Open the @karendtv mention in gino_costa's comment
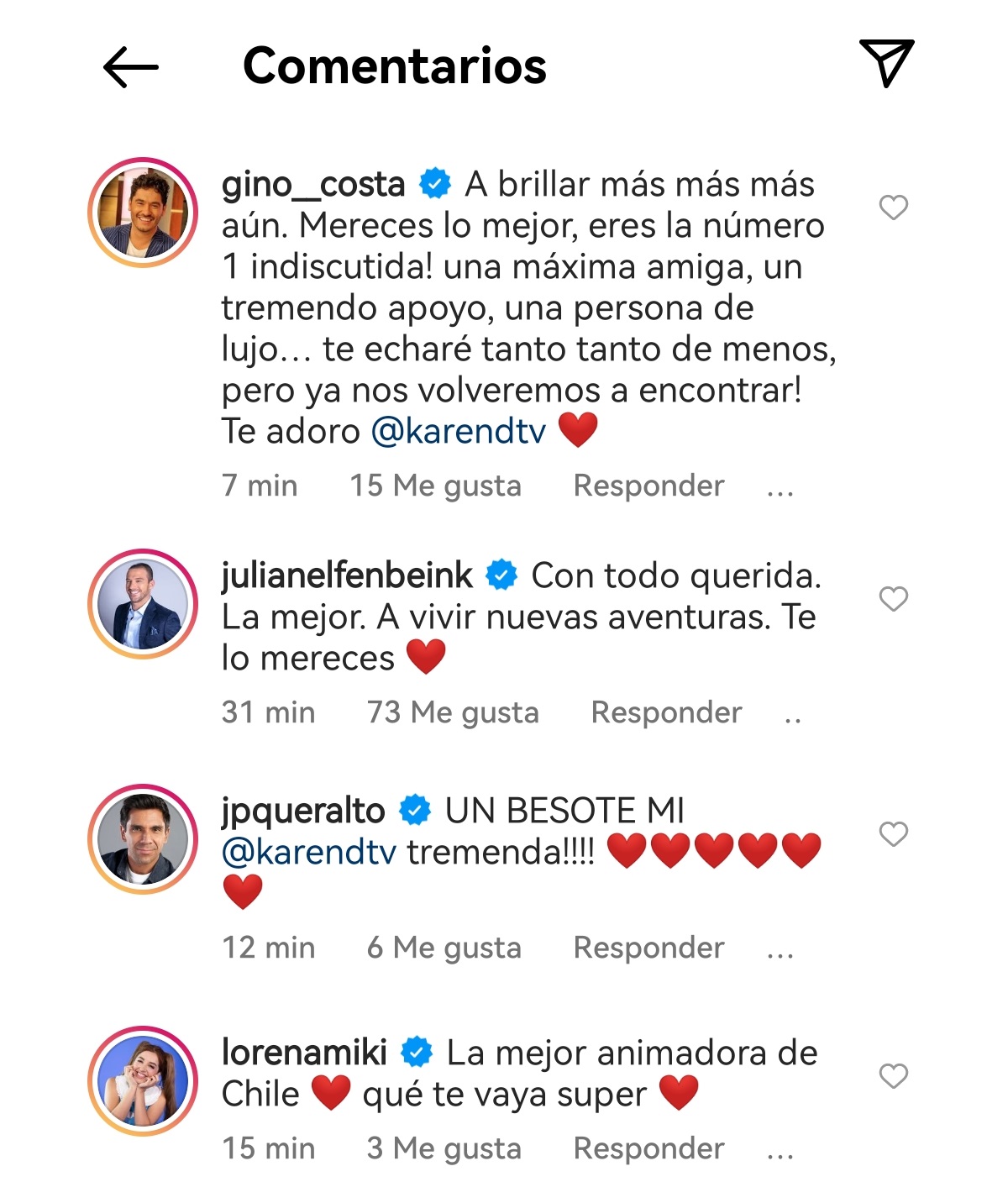Screen dimensions: 1008x1203 coord(458,431)
